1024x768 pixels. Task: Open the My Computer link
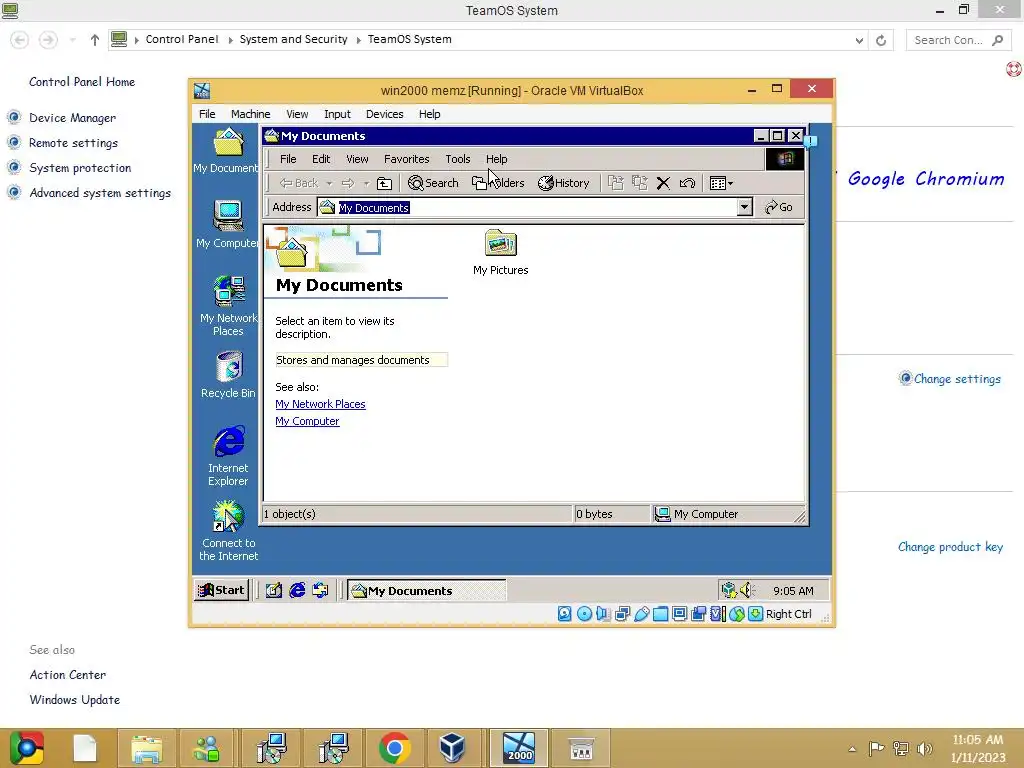click(x=307, y=421)
